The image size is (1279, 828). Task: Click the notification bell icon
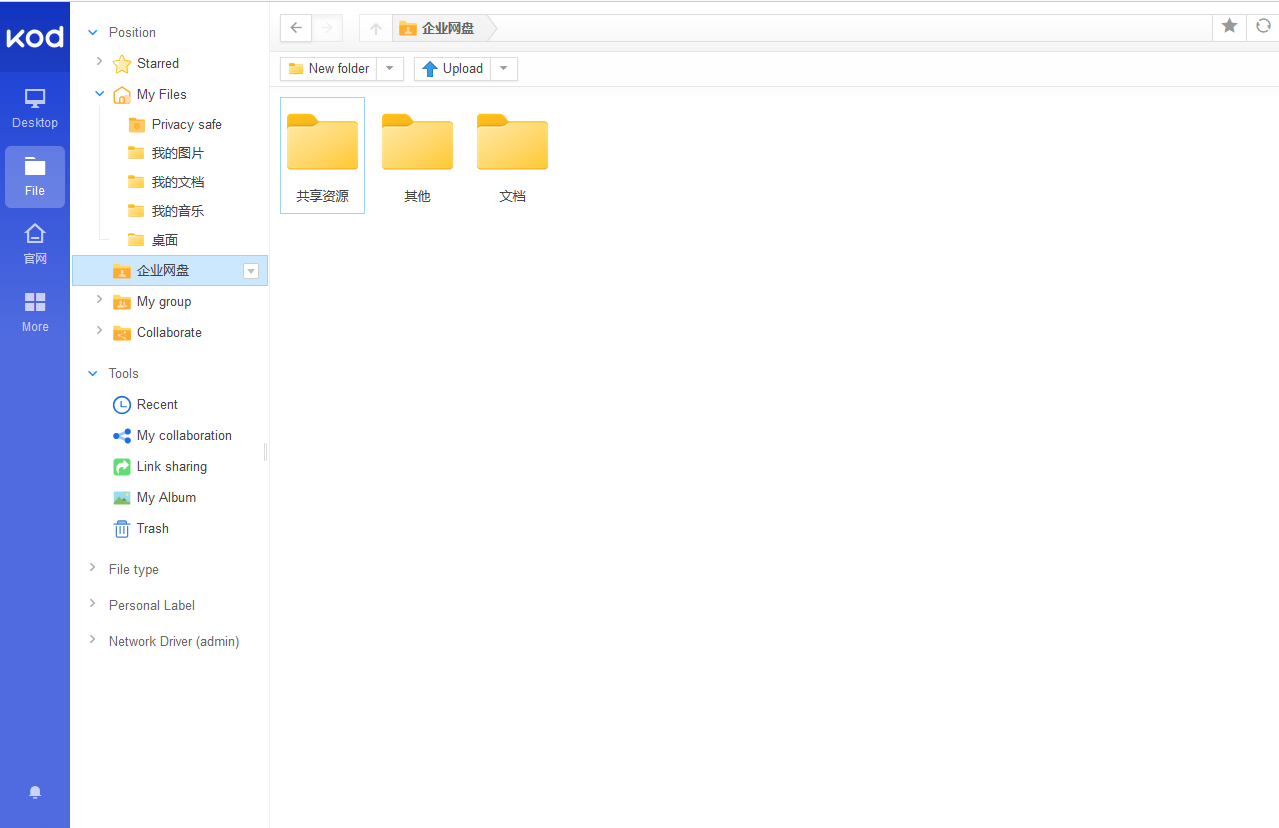35,792
